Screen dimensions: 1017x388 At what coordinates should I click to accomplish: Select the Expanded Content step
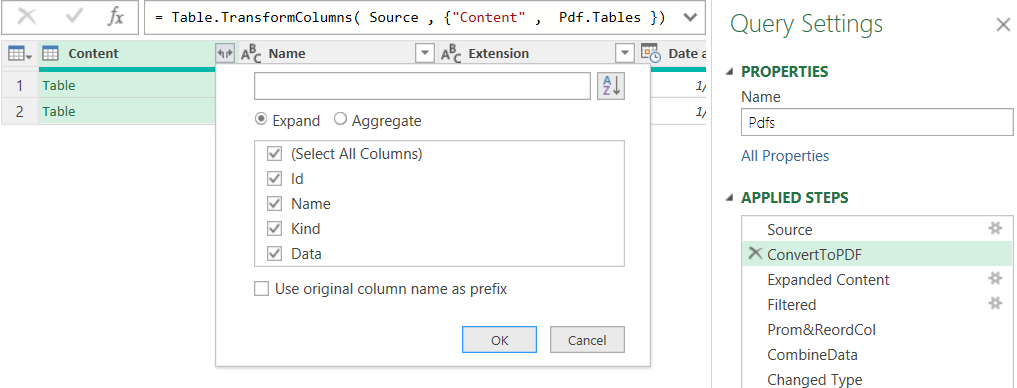click(x=877, y=280)
